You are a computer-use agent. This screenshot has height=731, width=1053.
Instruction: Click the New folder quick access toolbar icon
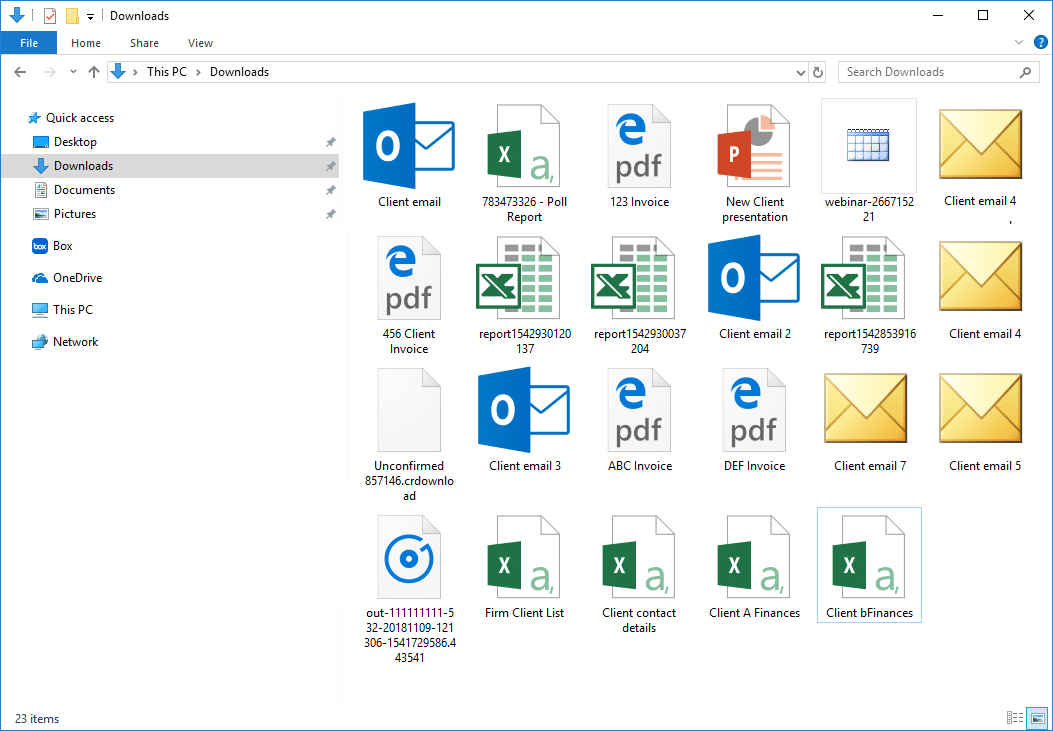tap(72, 15)
